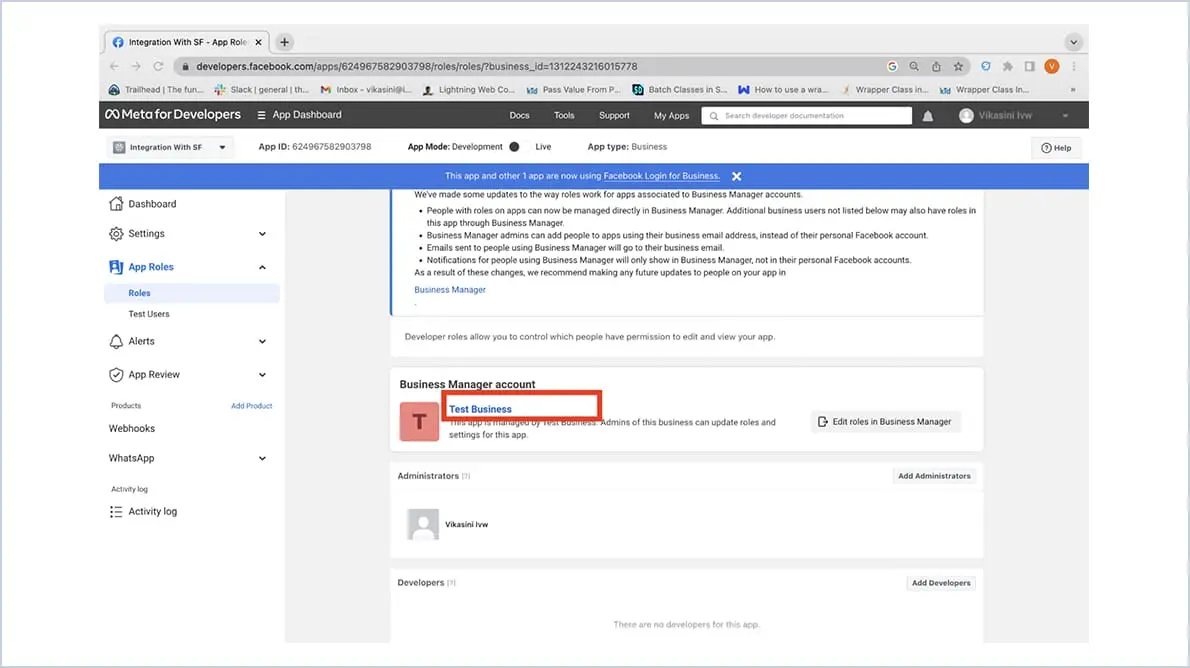Go to Dashboard in the sidebar
This screenshot has height=668, width=1190.
coord(152,203)
